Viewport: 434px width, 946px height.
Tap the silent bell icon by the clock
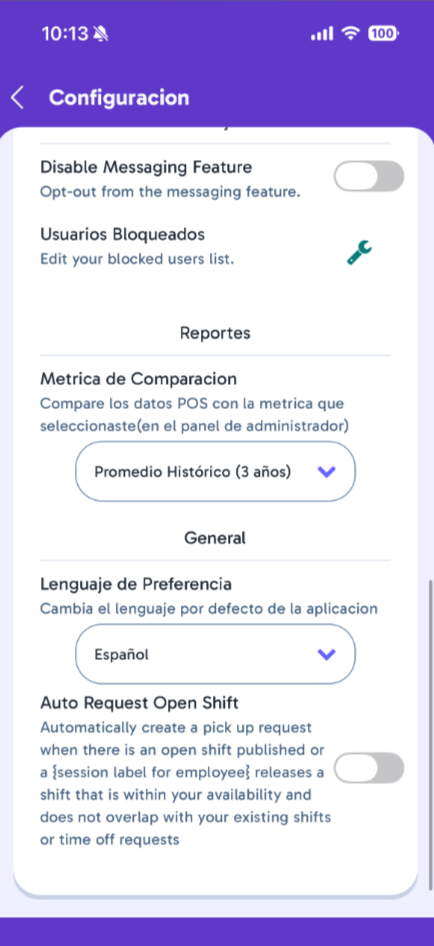coord(101,34)
